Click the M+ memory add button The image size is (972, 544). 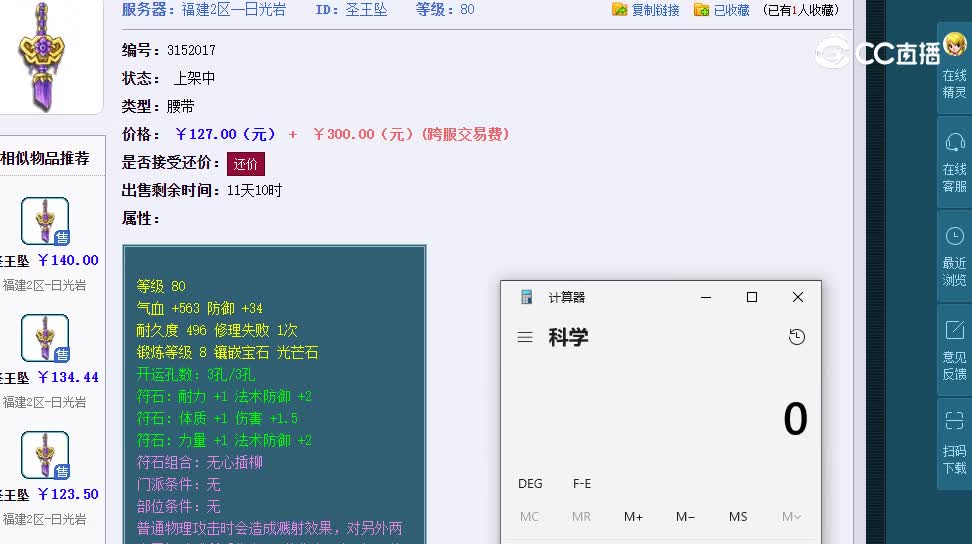tap(634, 517)
